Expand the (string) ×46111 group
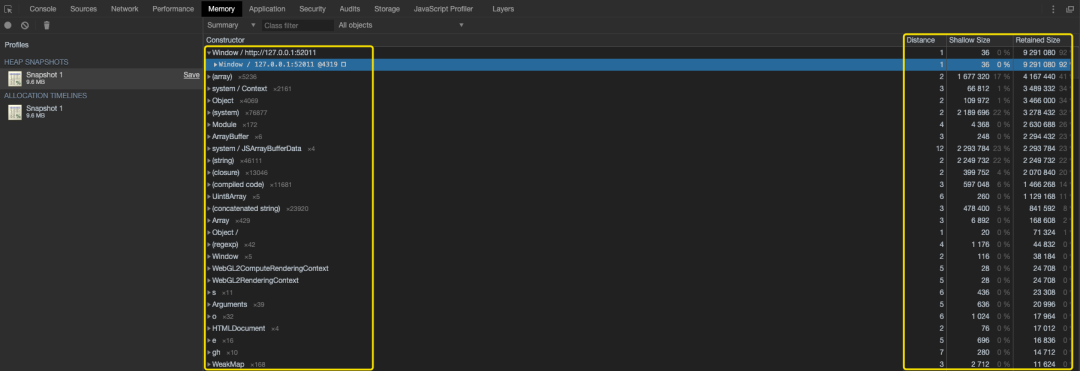 (209, 160)
